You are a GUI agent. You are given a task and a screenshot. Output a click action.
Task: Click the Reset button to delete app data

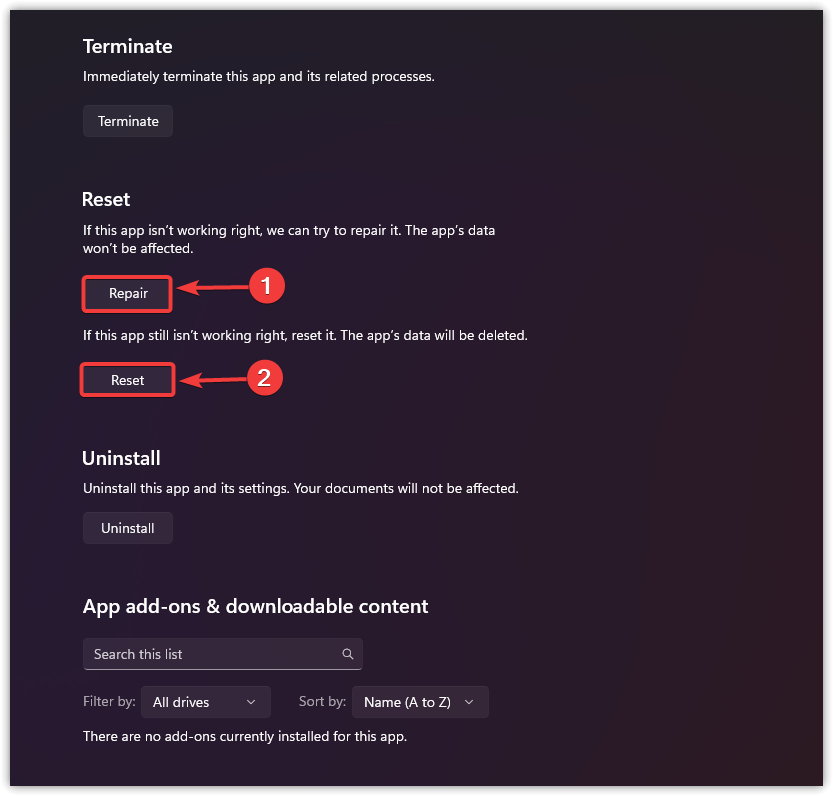point(128,380)
